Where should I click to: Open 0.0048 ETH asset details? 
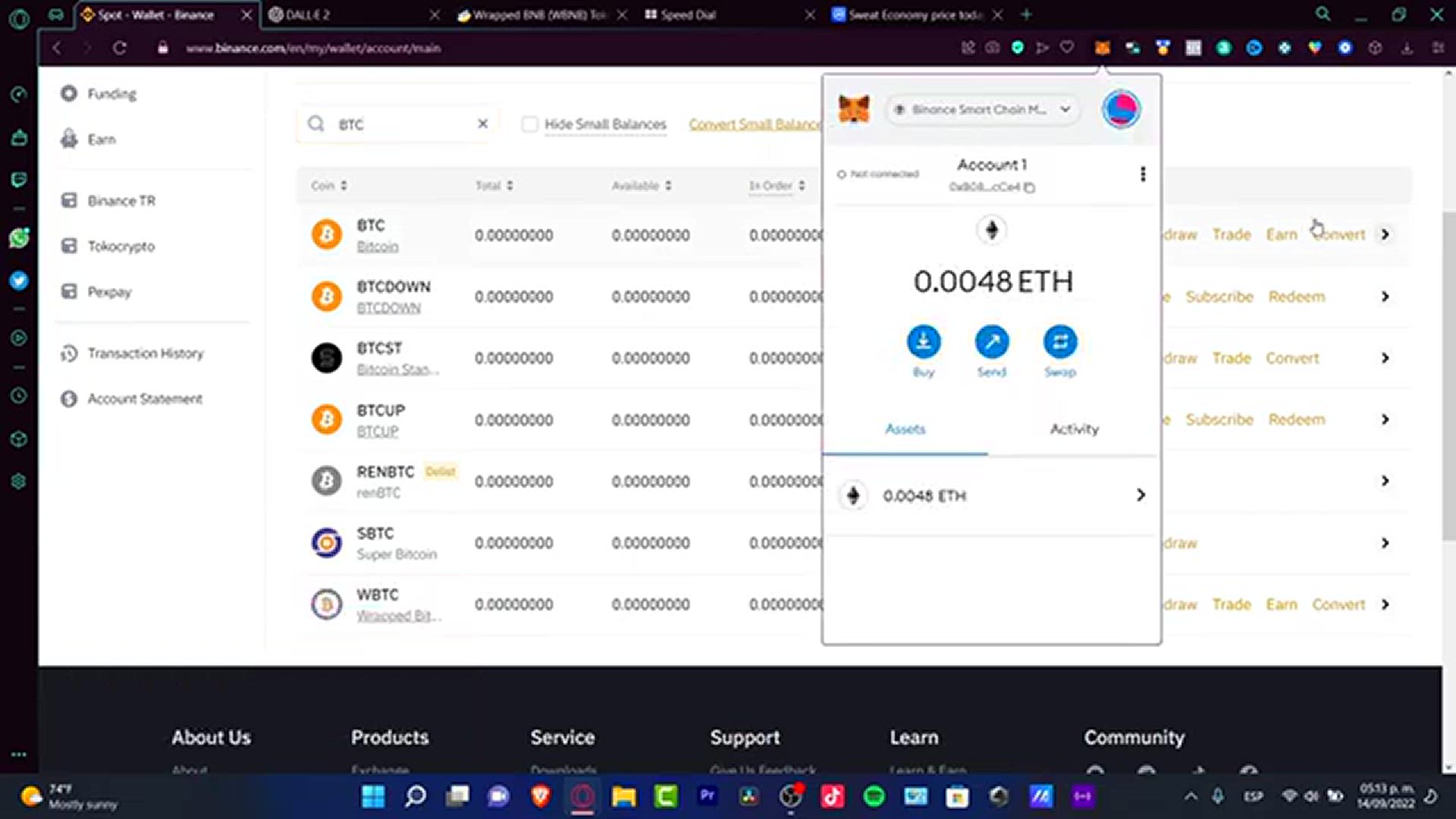(x=992, y=495)
